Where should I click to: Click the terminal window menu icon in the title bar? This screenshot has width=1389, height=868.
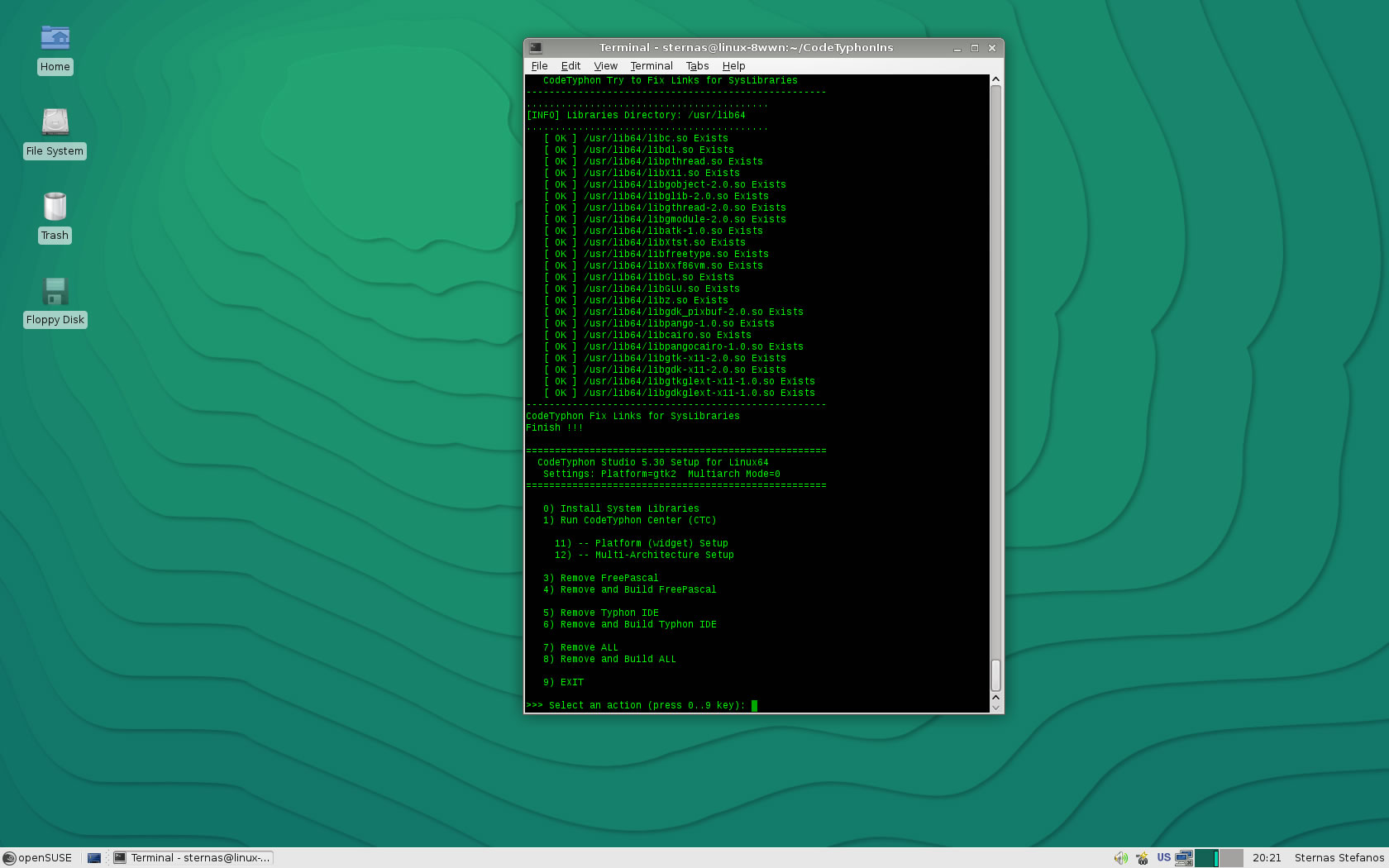pyautogui.click(x=536, y=48)
